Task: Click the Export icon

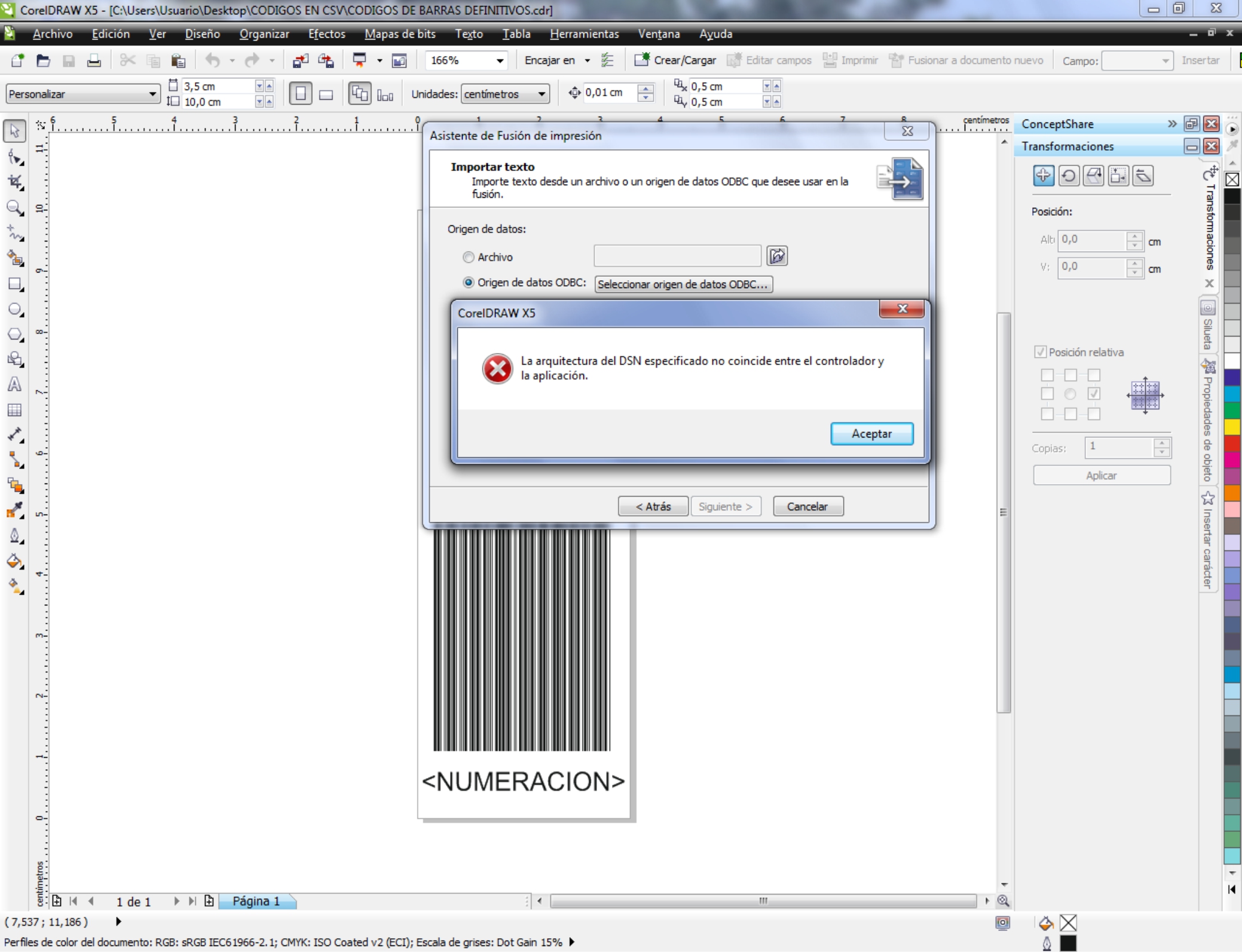Action: point(326,60)
